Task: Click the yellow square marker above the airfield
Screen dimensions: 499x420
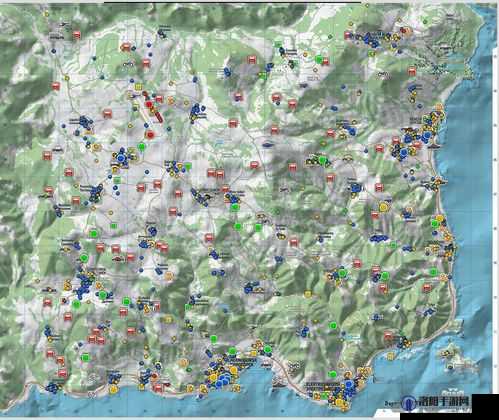Action: 138,87
